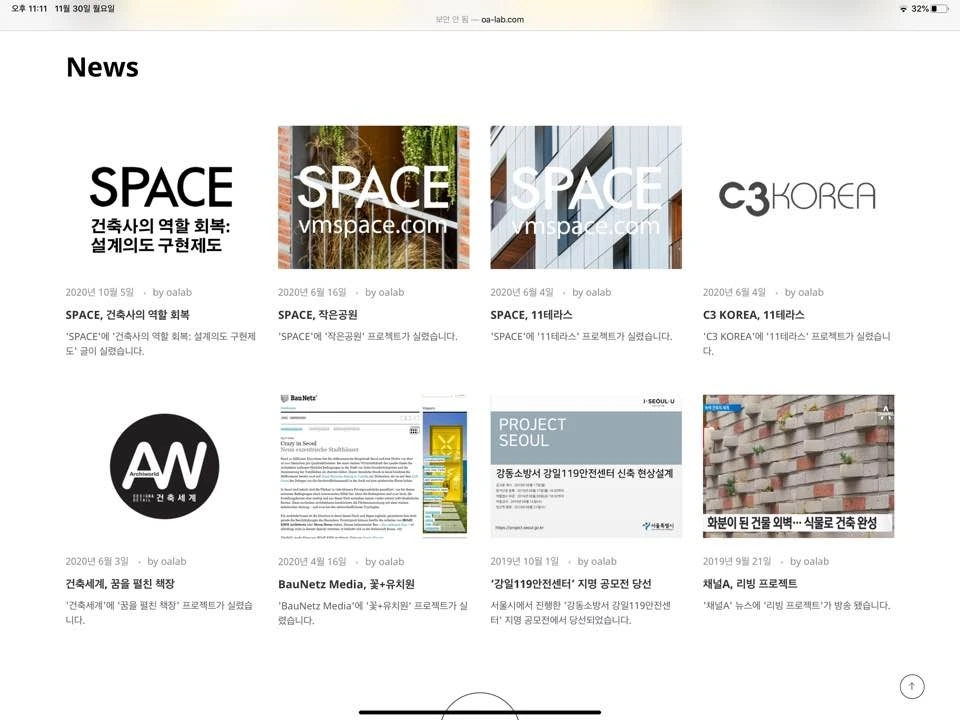Click excerpt 서울시에서 진행한 '강동소방서 강일119안전센터'

[580, 613]
